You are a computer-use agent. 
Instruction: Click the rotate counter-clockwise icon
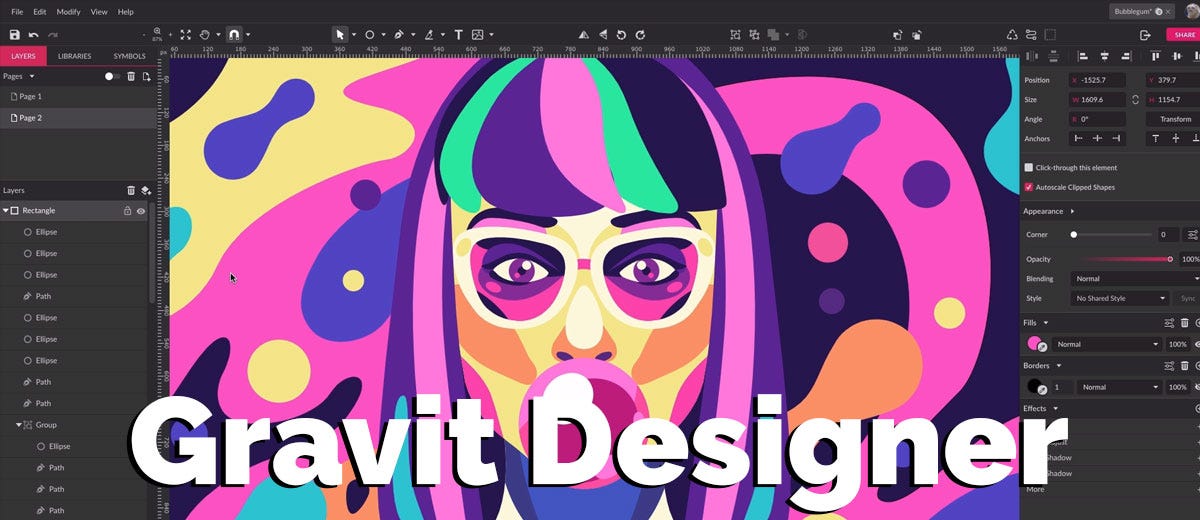click(621, 34)
